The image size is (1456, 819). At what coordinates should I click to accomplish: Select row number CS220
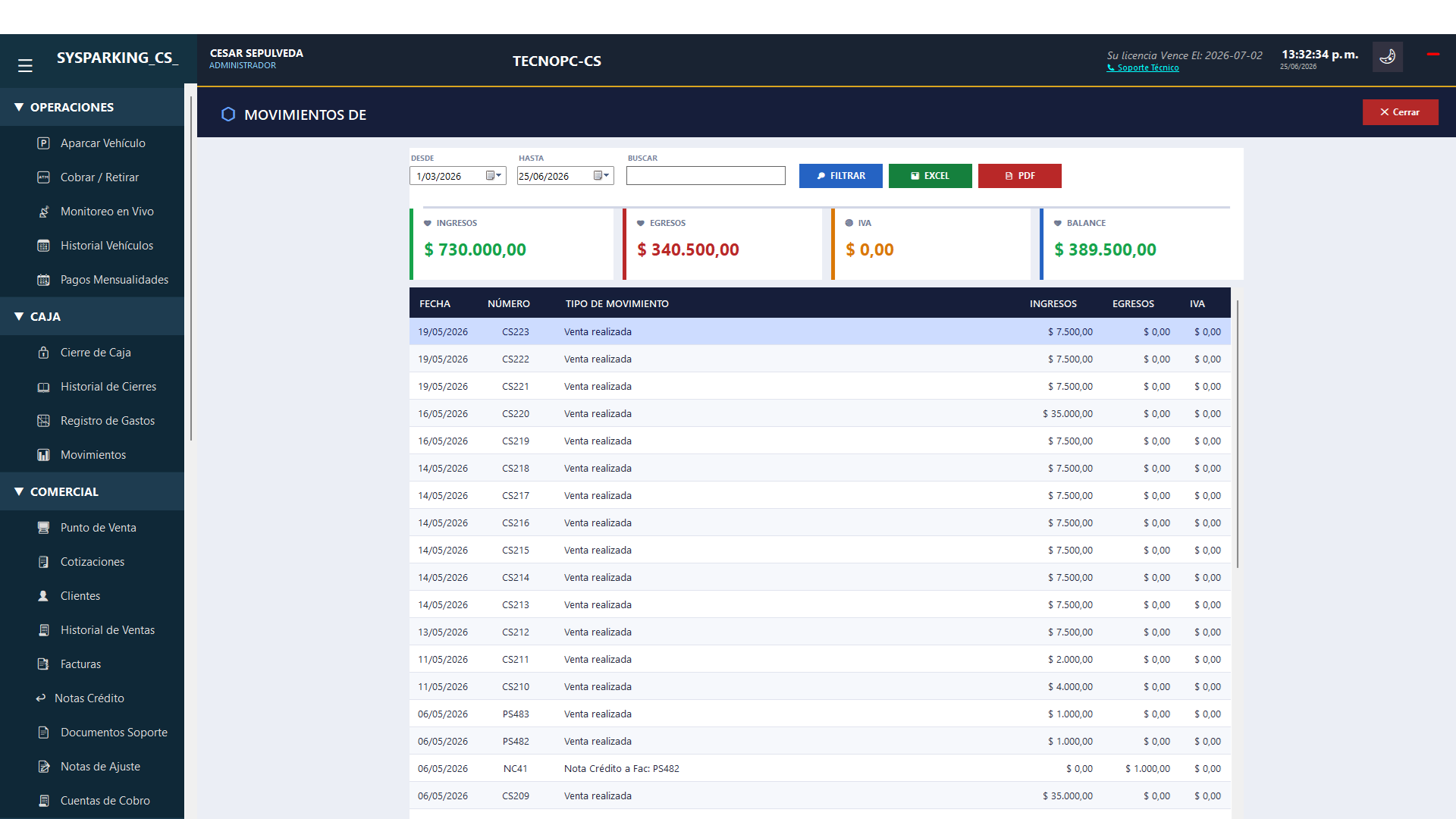820,413
